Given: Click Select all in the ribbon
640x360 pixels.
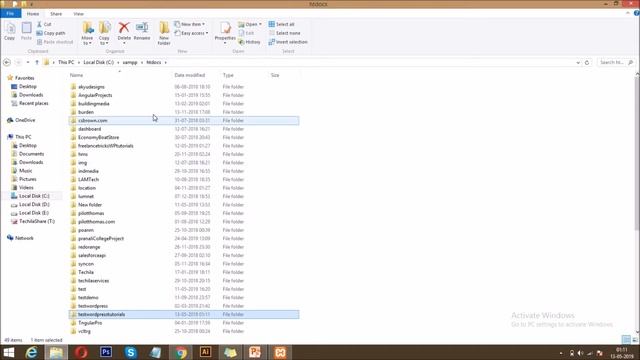Looking at the screenshot, I should (x=282, y=24).
